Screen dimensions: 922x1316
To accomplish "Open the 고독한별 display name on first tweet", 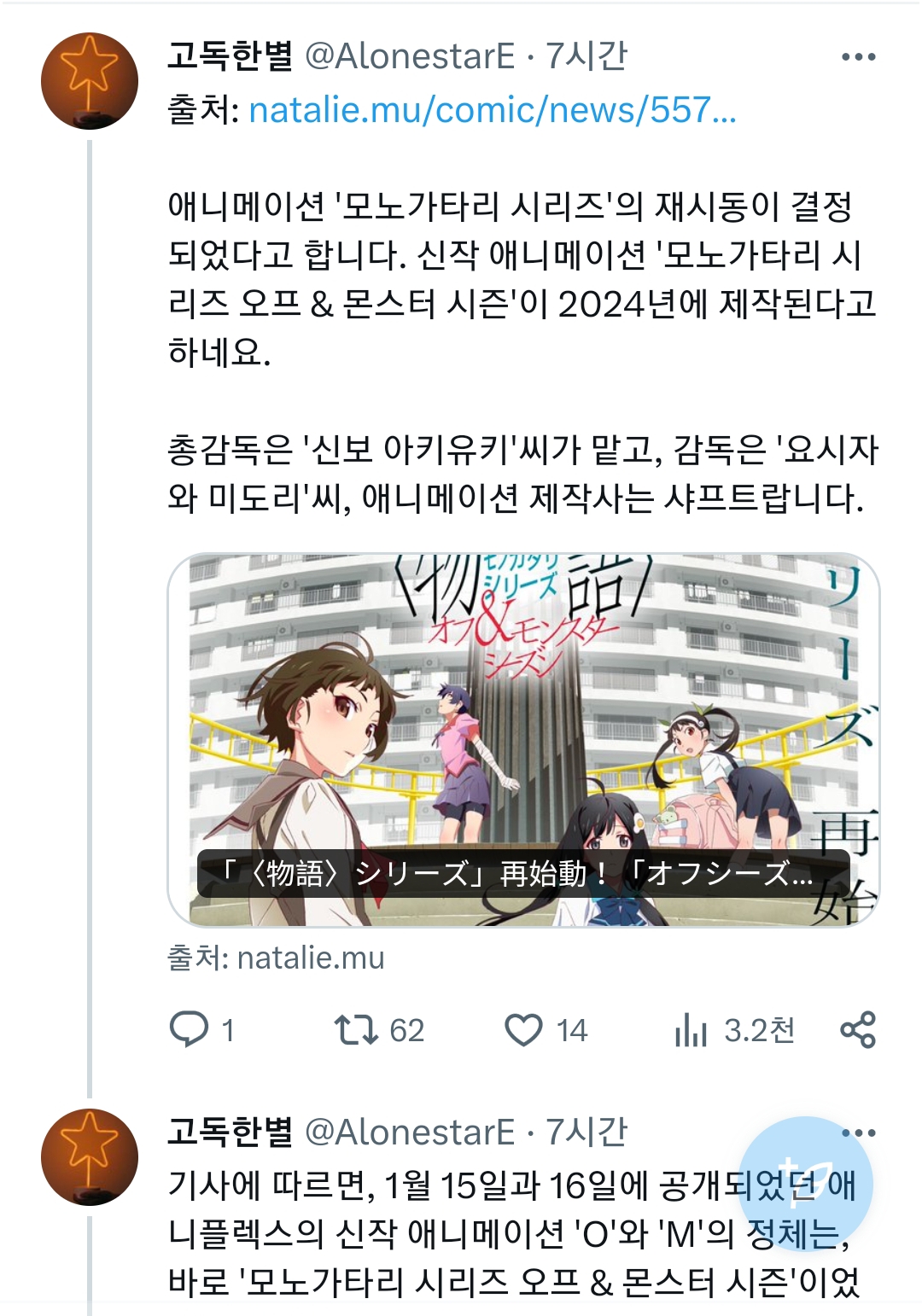I will pos(230,56).
